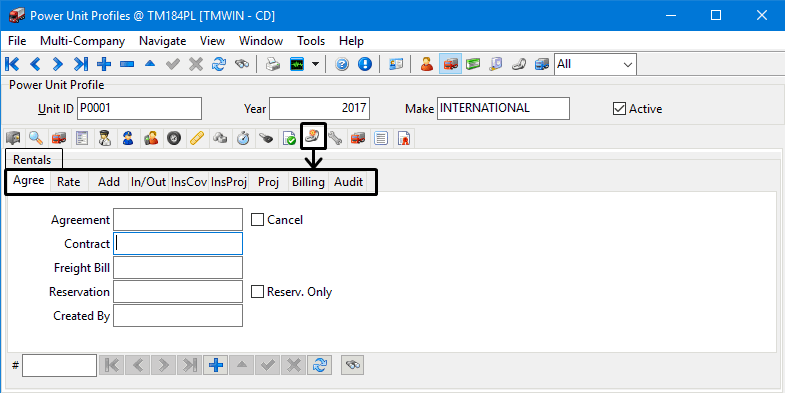Click the printer icon
The height and width of the screenshot is (393, 785).
(x=273, y=64)
